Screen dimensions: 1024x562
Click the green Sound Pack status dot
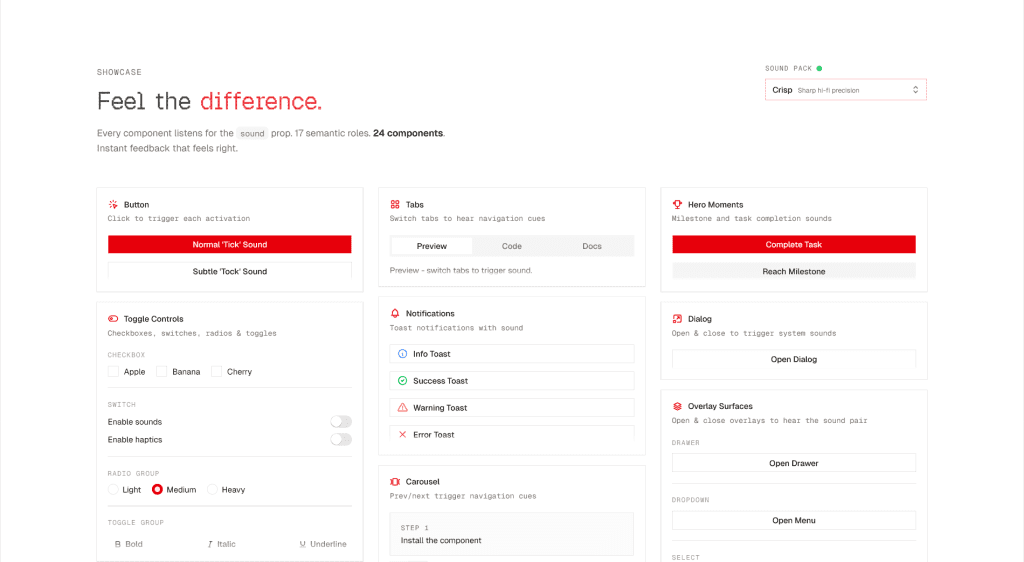point(819,68)
